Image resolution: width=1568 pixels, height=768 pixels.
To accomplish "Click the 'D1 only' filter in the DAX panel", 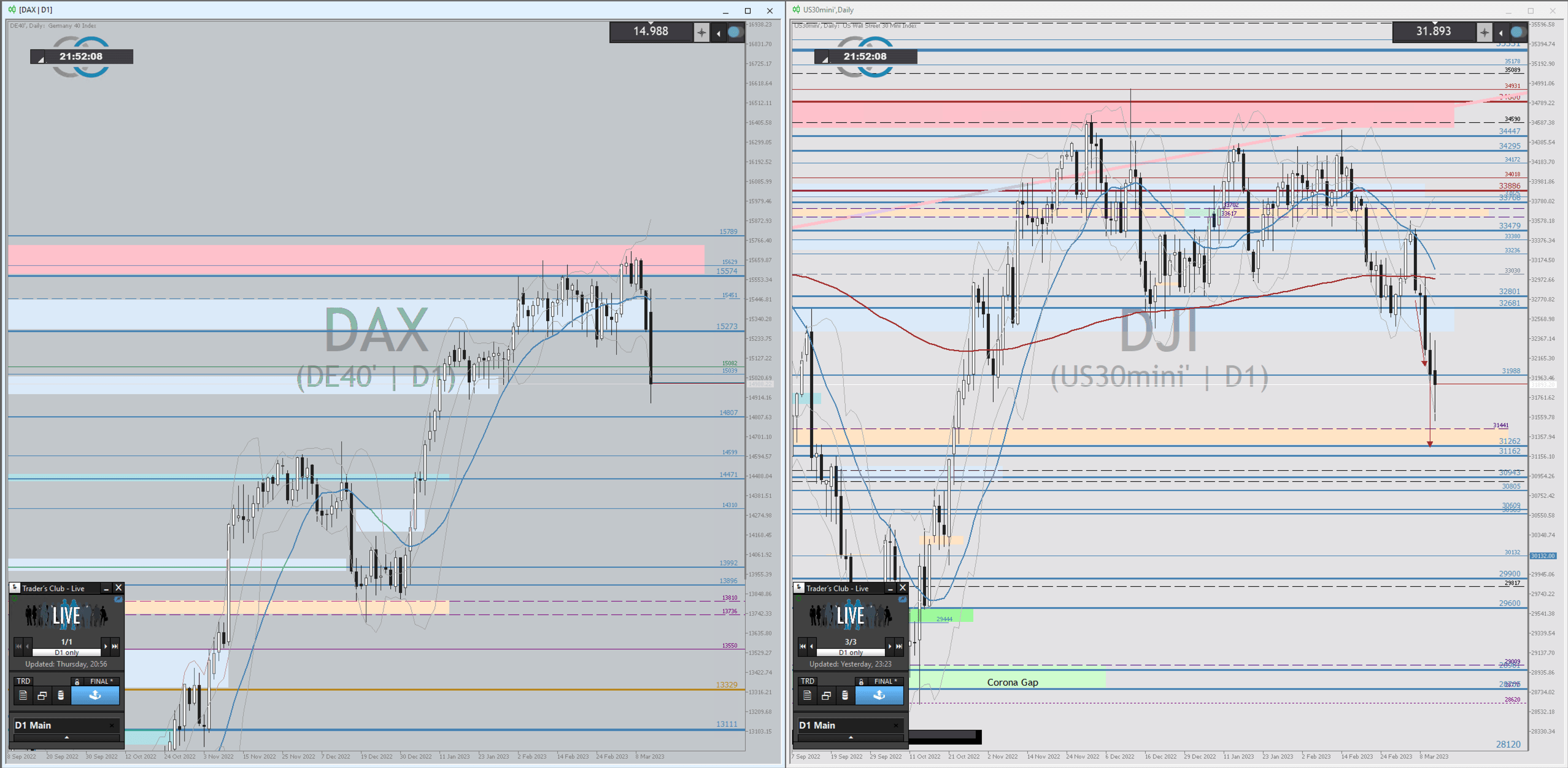I will [66, 653].
